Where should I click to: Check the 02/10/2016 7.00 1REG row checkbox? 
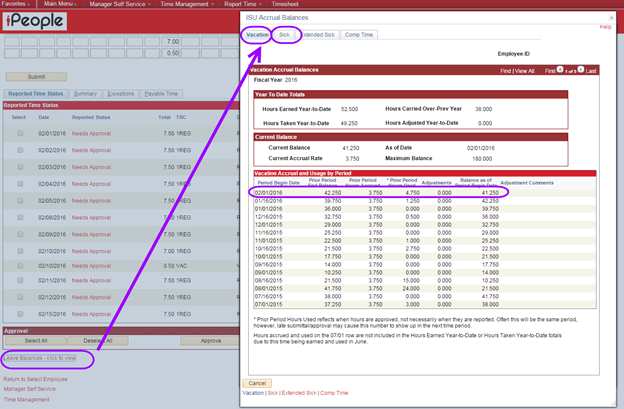pos(20,251)
